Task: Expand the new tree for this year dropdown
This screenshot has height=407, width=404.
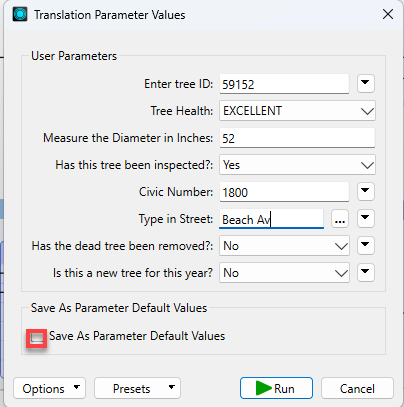Action: coord(284,273)
